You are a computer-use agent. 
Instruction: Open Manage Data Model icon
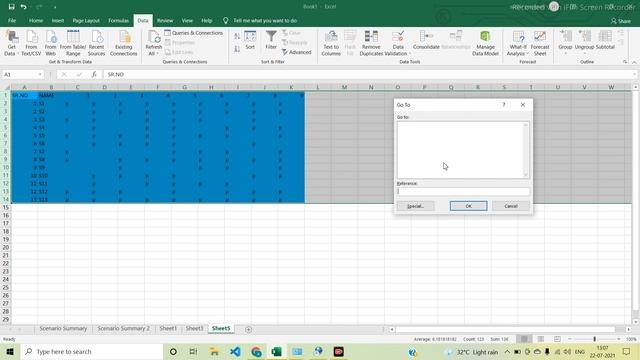485,43
